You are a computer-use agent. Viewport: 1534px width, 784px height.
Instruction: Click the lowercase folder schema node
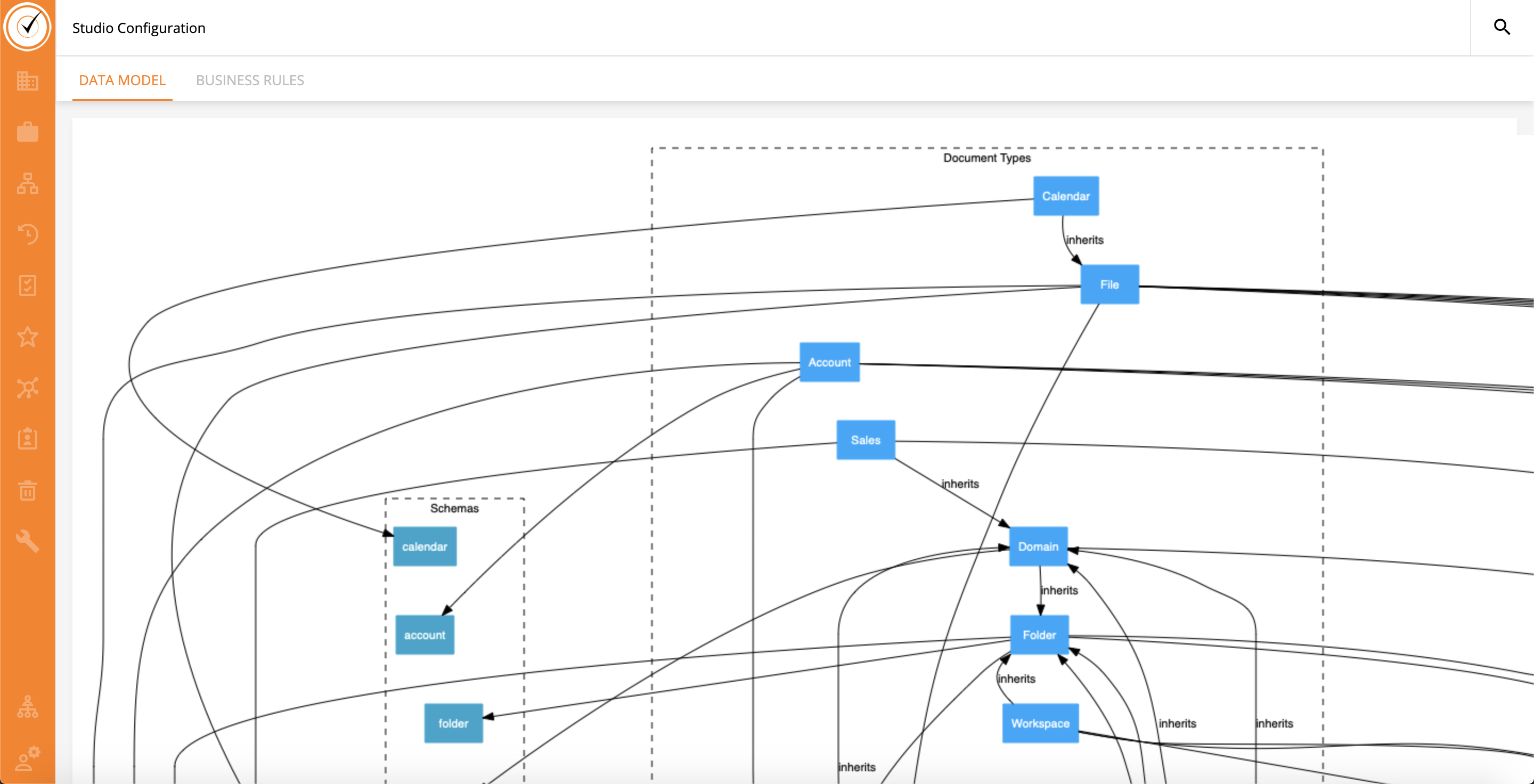pos(453,723)
